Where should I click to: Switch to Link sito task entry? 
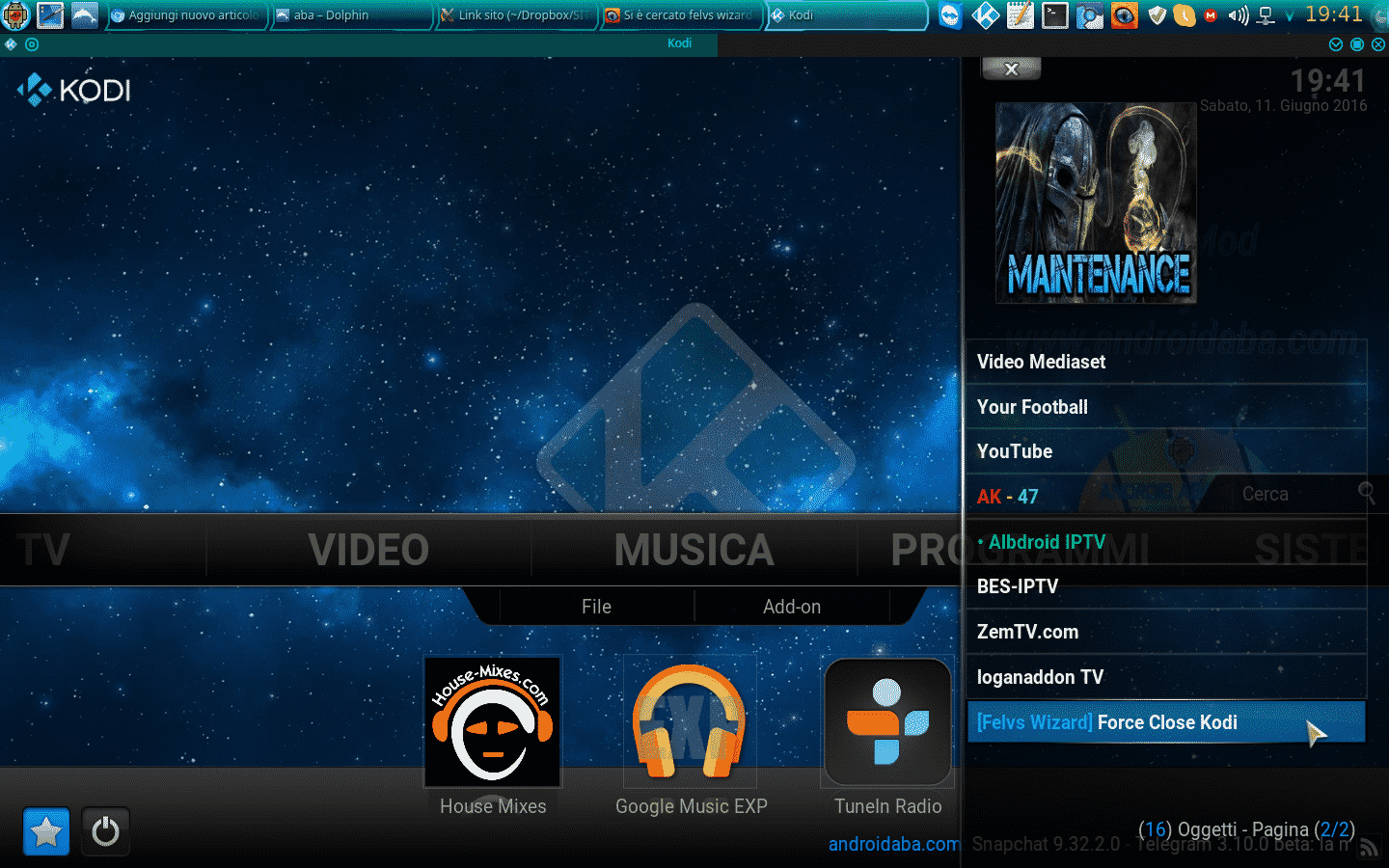[x=515, y=15]
